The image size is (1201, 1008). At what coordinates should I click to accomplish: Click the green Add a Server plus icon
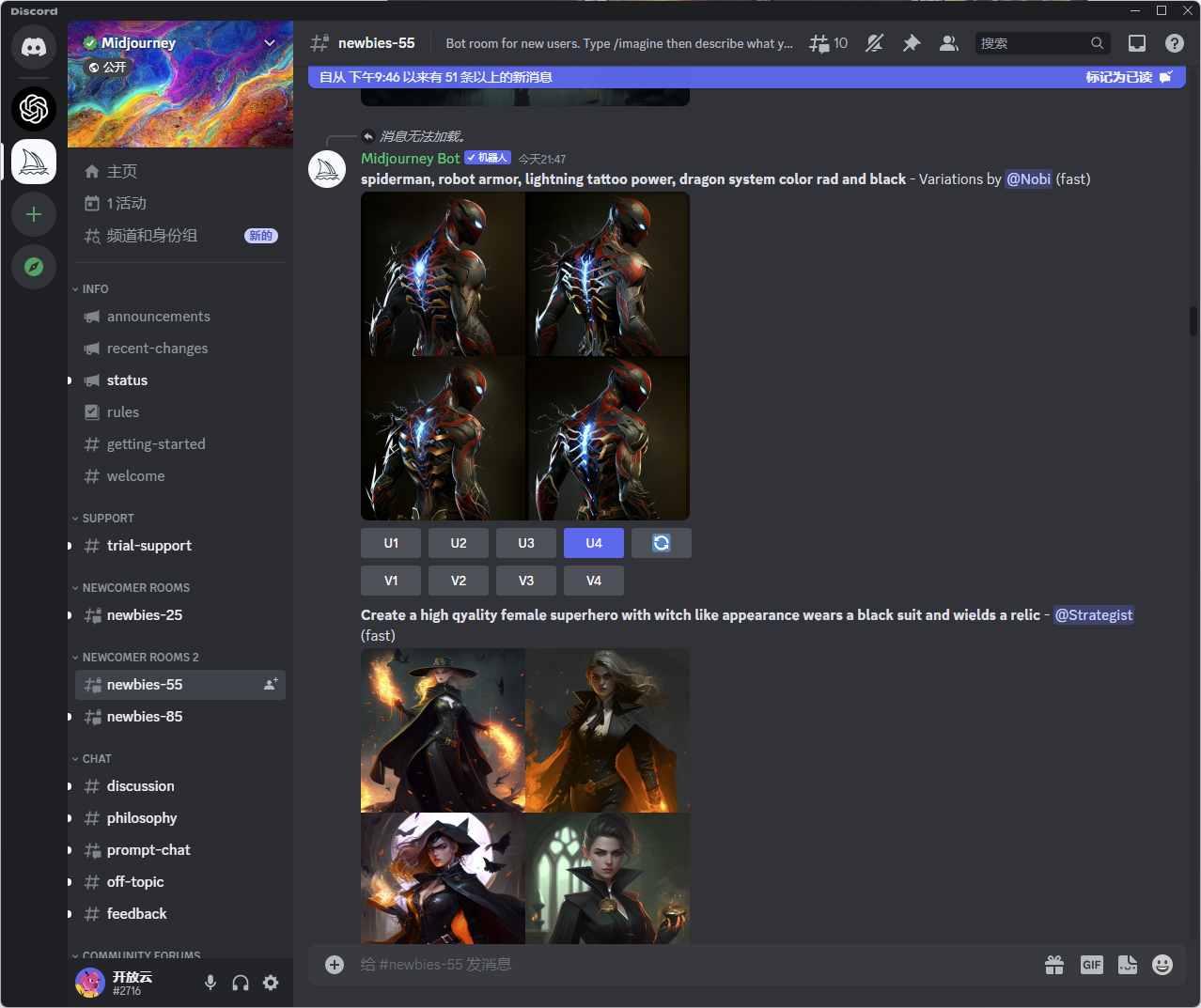(34, 214)
